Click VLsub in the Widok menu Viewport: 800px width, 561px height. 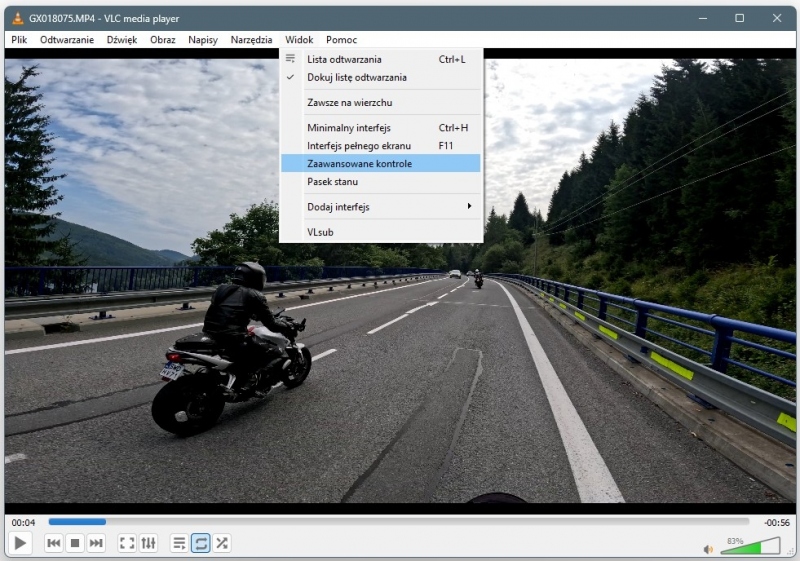321,232
